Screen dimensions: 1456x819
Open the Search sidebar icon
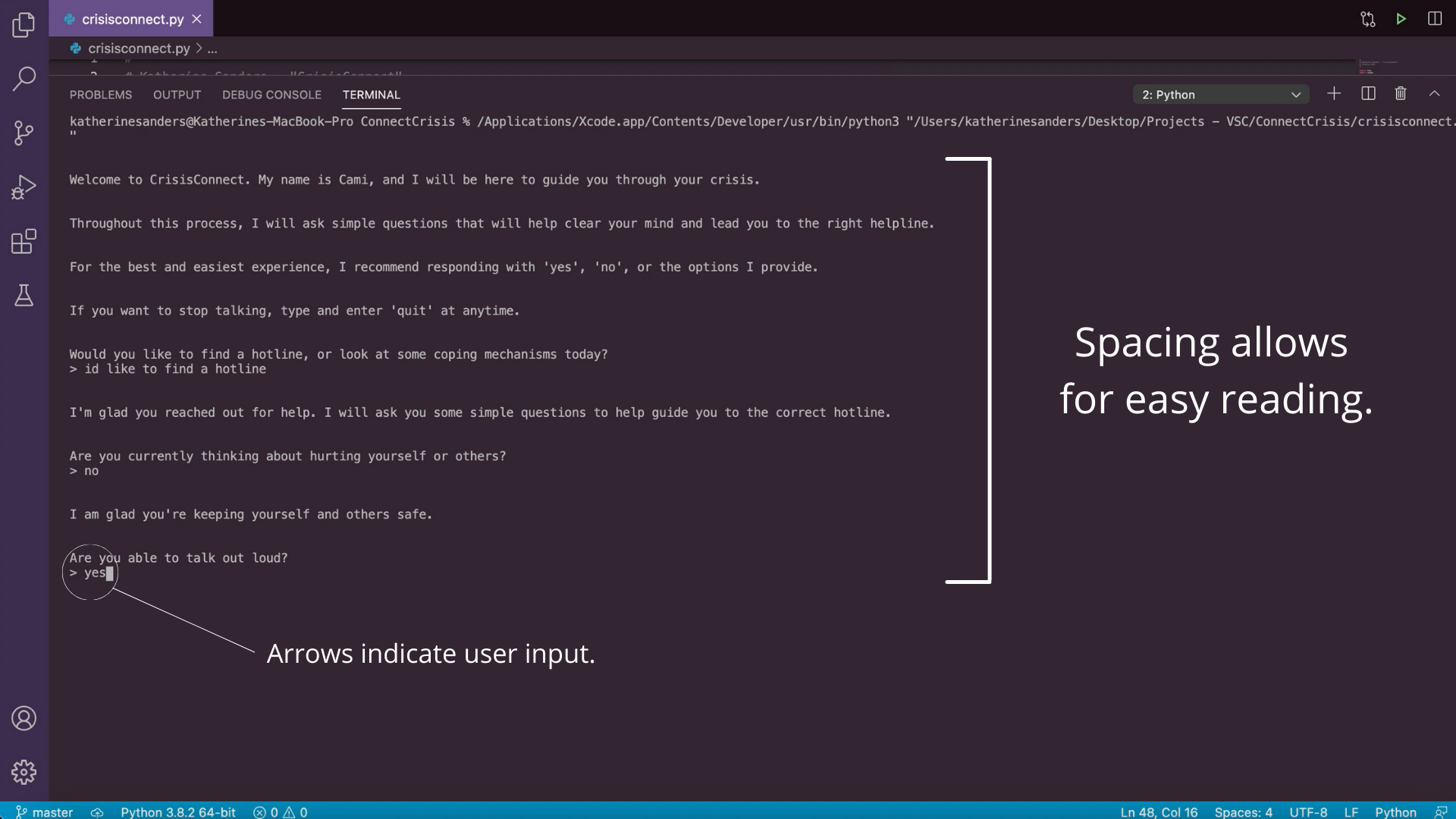click(x=24, y=78)
